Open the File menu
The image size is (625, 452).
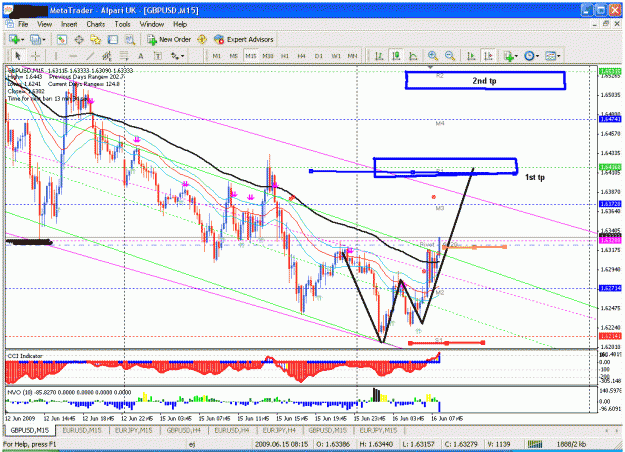point(23,24)
